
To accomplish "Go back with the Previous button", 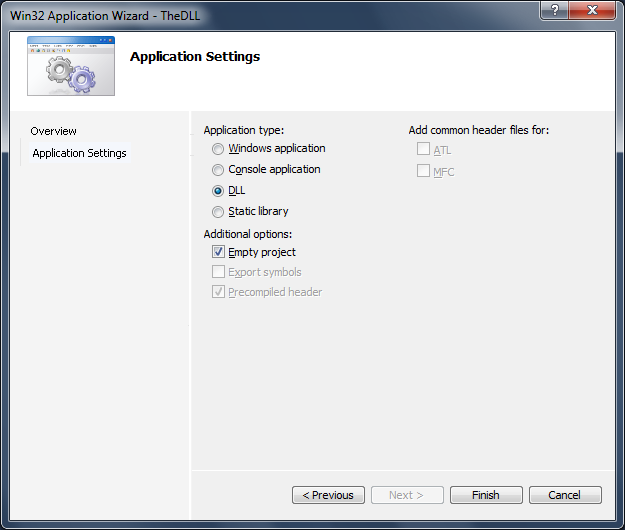I will point(328,495).
